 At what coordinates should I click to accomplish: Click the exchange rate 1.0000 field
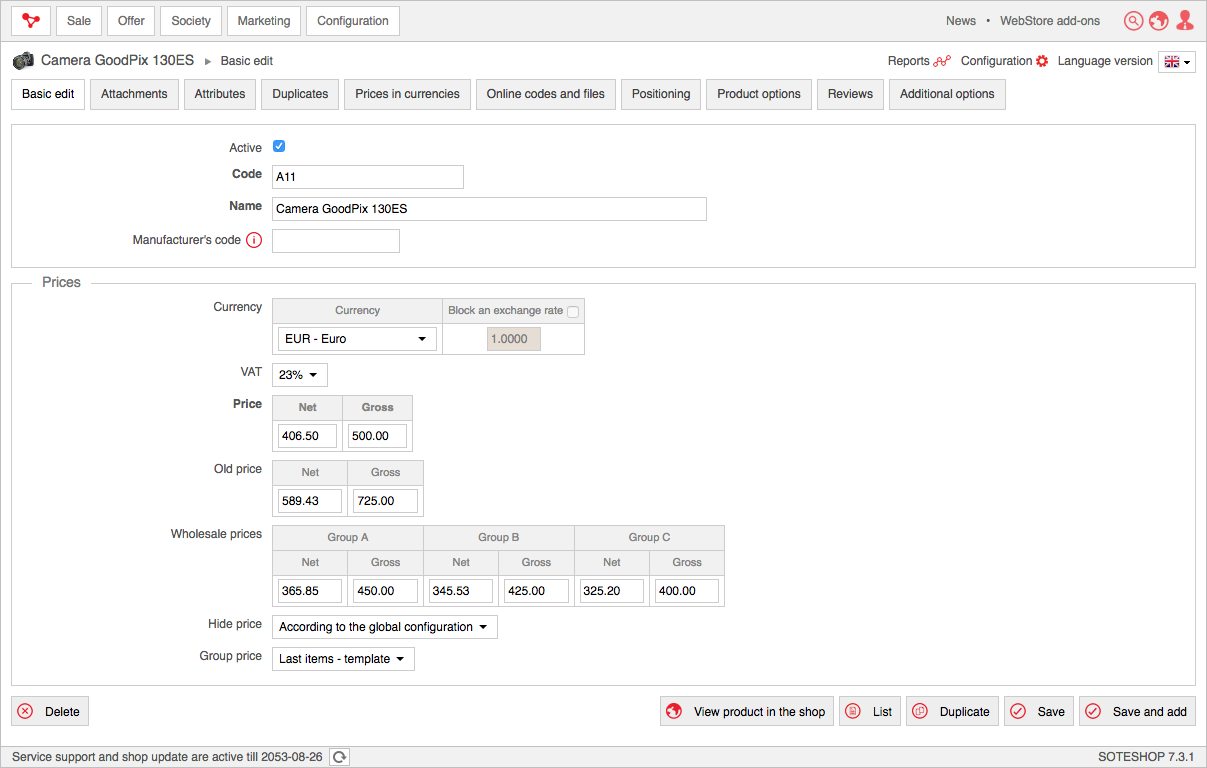[514, 339]
